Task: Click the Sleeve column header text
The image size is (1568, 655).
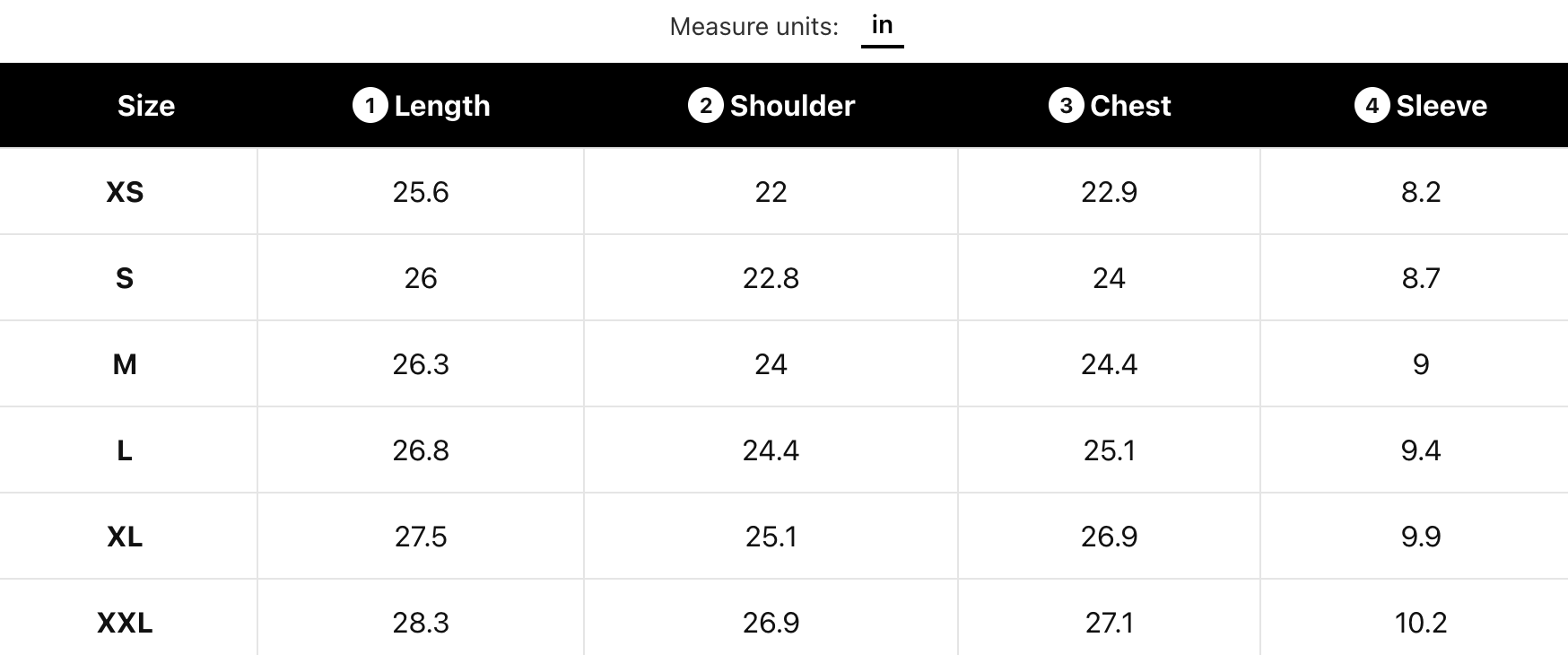Action: pyautogui.click(x=1442, y=106)
